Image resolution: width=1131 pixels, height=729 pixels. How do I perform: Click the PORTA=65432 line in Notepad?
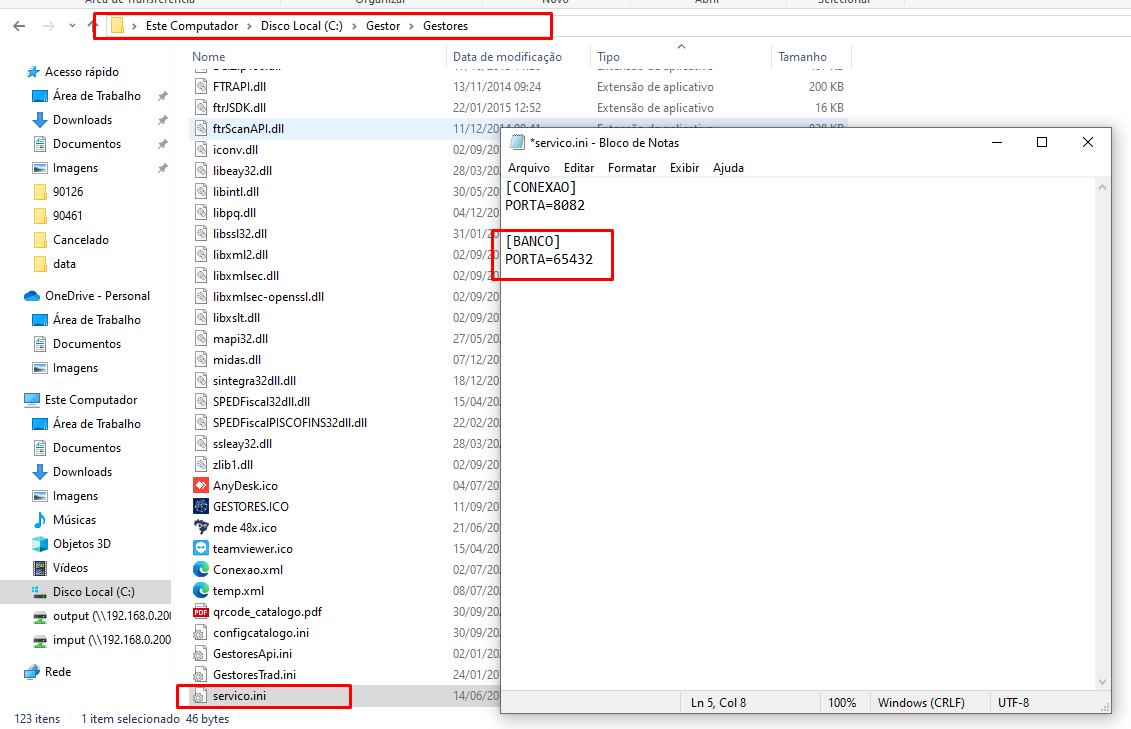tap(549, 260)
